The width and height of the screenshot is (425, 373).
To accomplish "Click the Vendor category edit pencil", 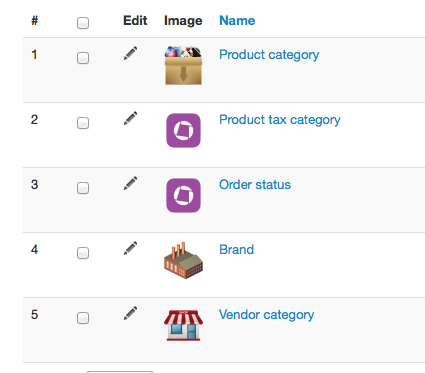I will tap(130, 313).
